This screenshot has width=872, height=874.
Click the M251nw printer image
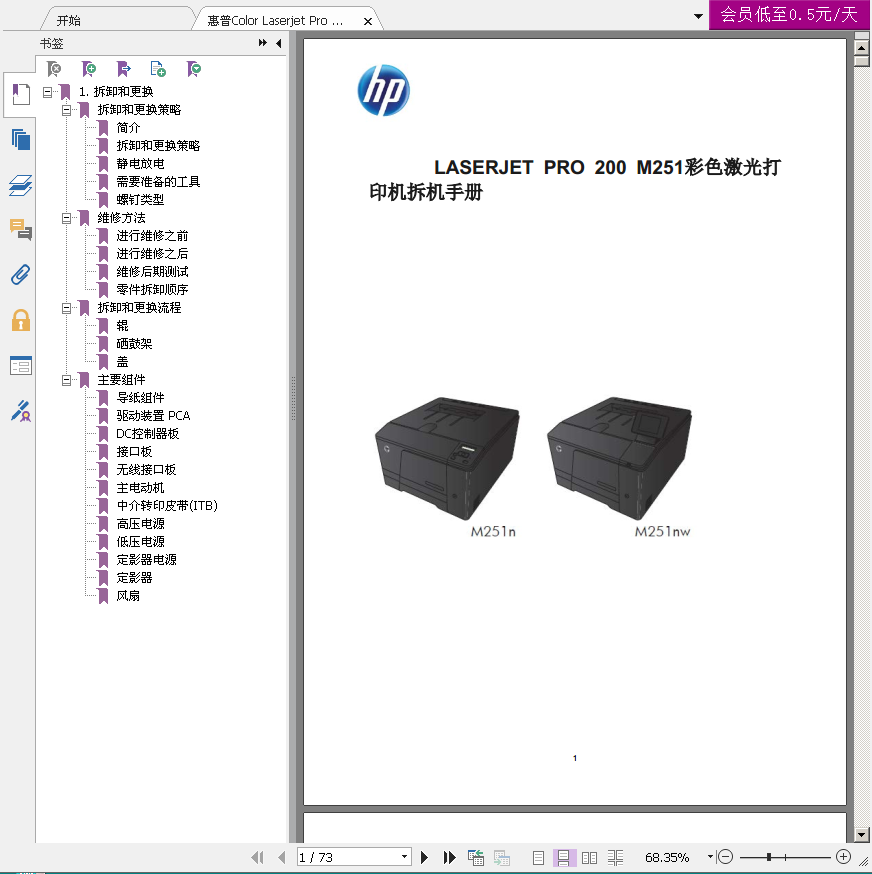[619, 458]
